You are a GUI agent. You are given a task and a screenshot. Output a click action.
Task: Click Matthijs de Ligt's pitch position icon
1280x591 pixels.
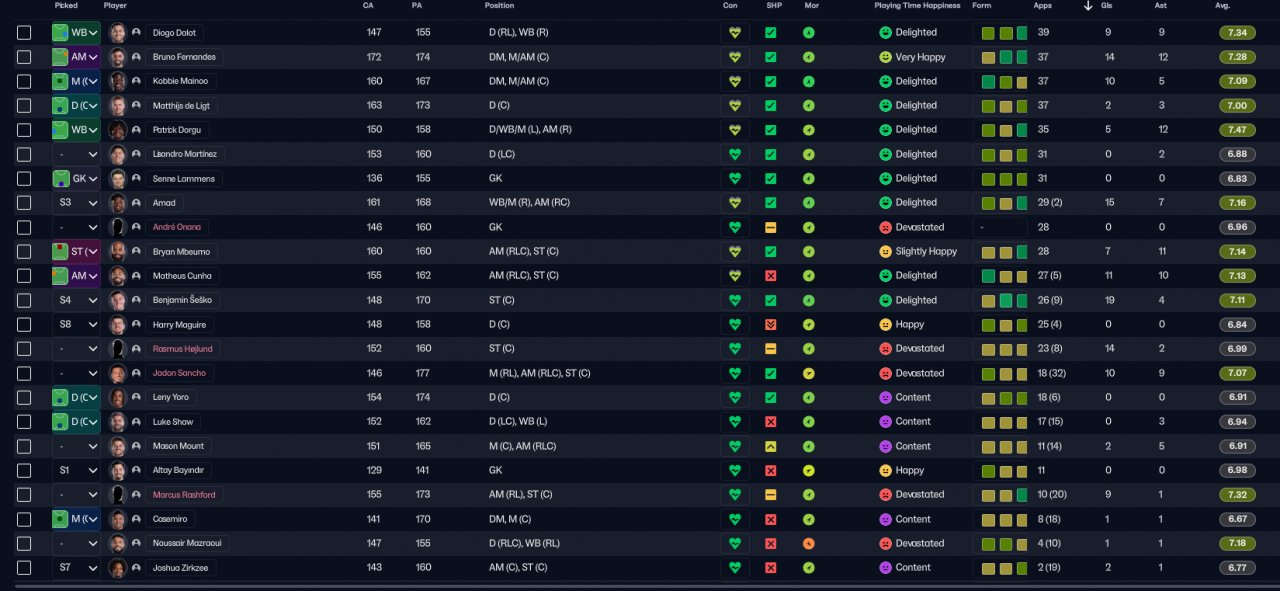[60, 106]
